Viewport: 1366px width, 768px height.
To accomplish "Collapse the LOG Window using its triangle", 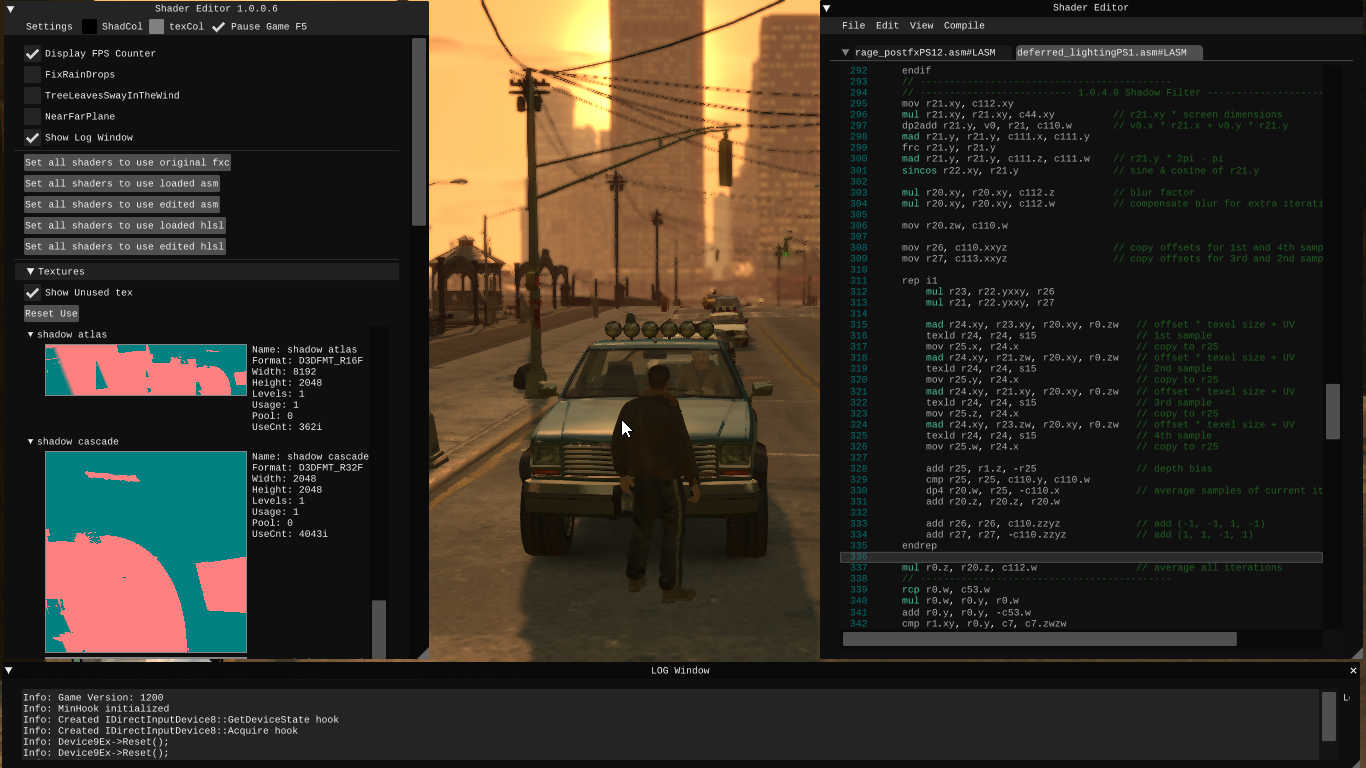I will coord(9,670).
